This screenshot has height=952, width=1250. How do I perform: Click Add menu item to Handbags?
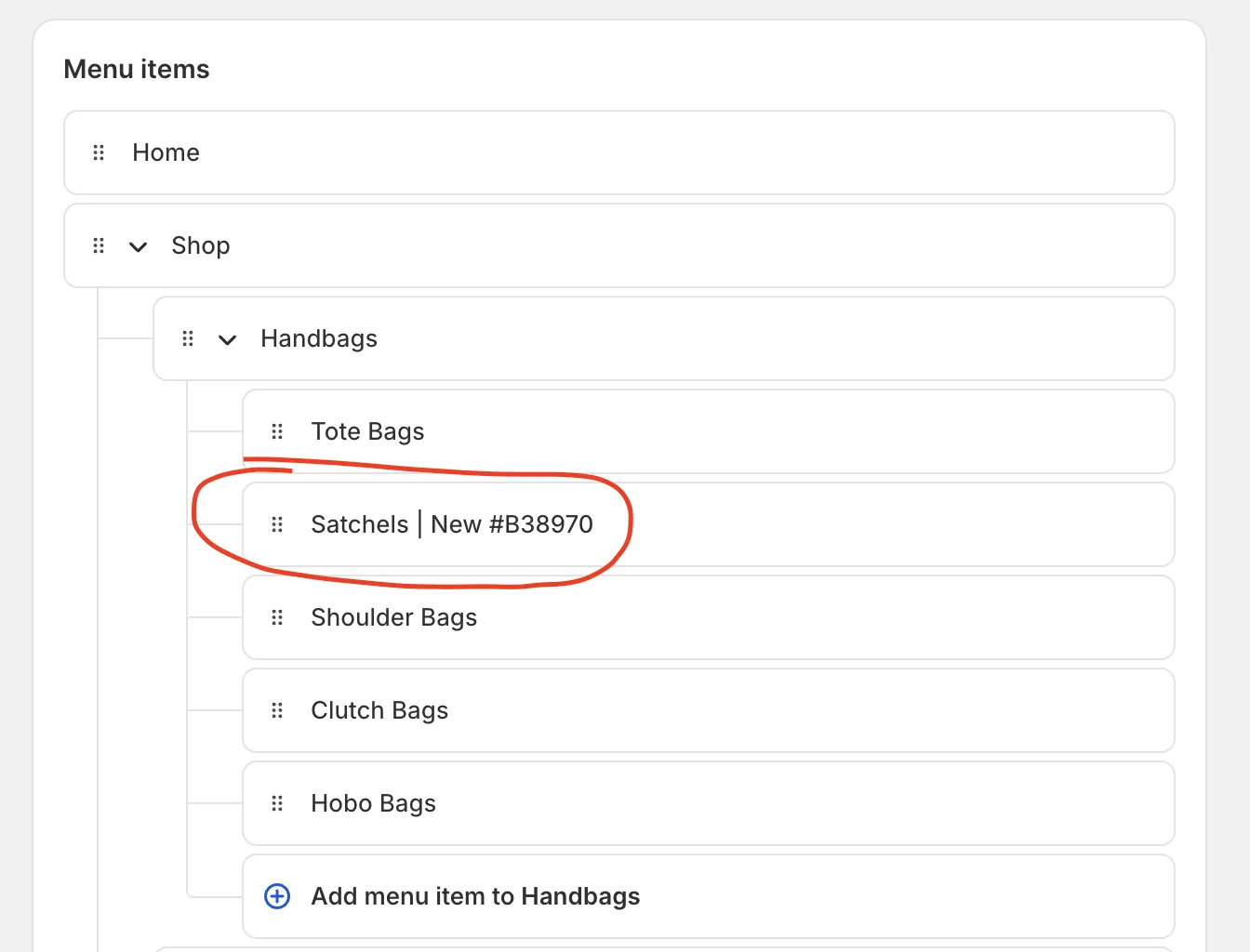[x=475, y=896]
